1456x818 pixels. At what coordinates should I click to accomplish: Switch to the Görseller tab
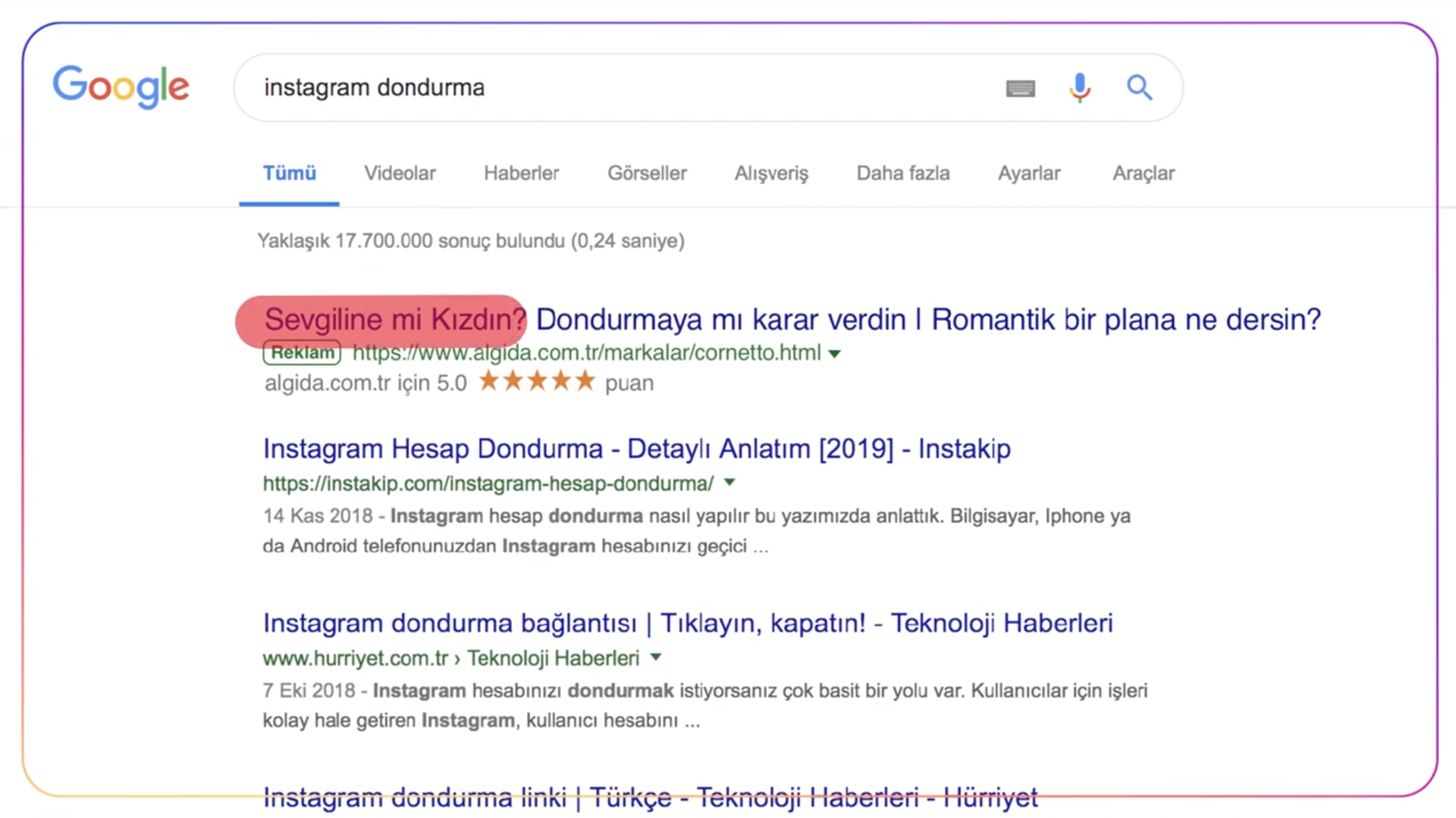click(647, 174)
